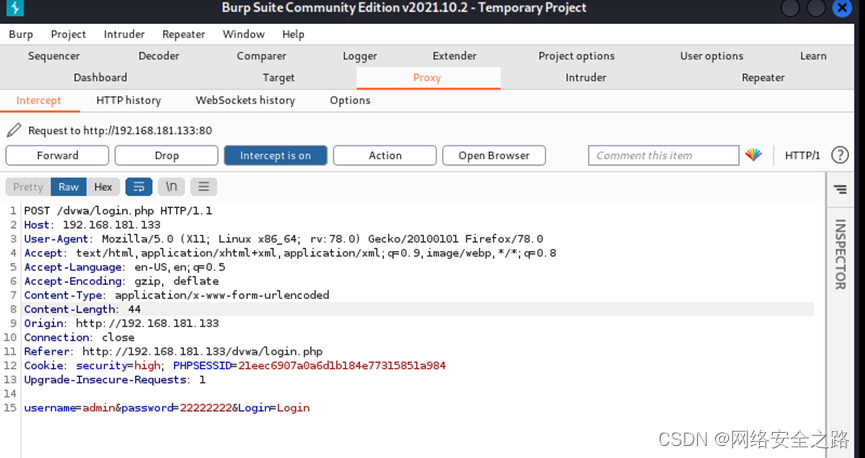Open the Project menu

pos(68,34)
